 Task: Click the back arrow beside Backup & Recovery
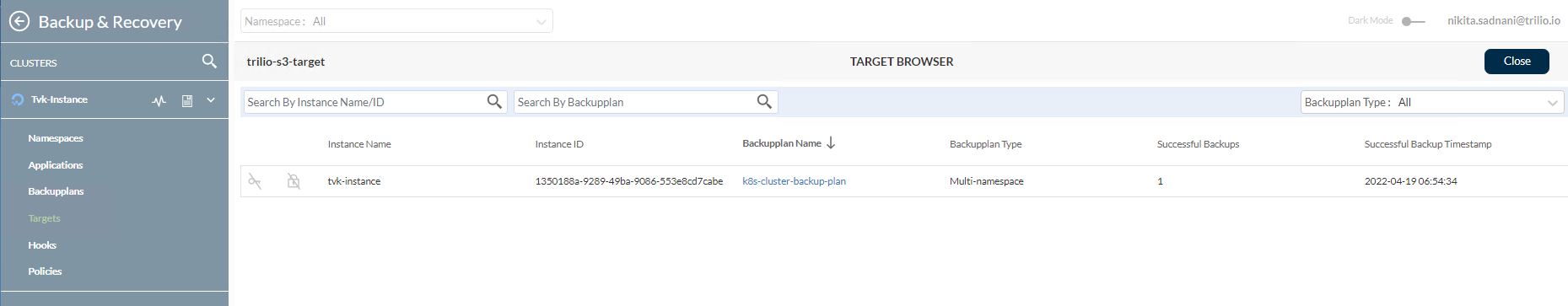coord(19,21)
